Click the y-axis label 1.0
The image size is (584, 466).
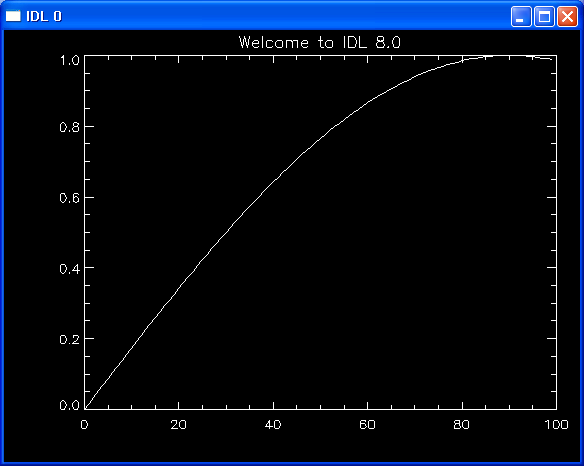[x=70, y=60]
